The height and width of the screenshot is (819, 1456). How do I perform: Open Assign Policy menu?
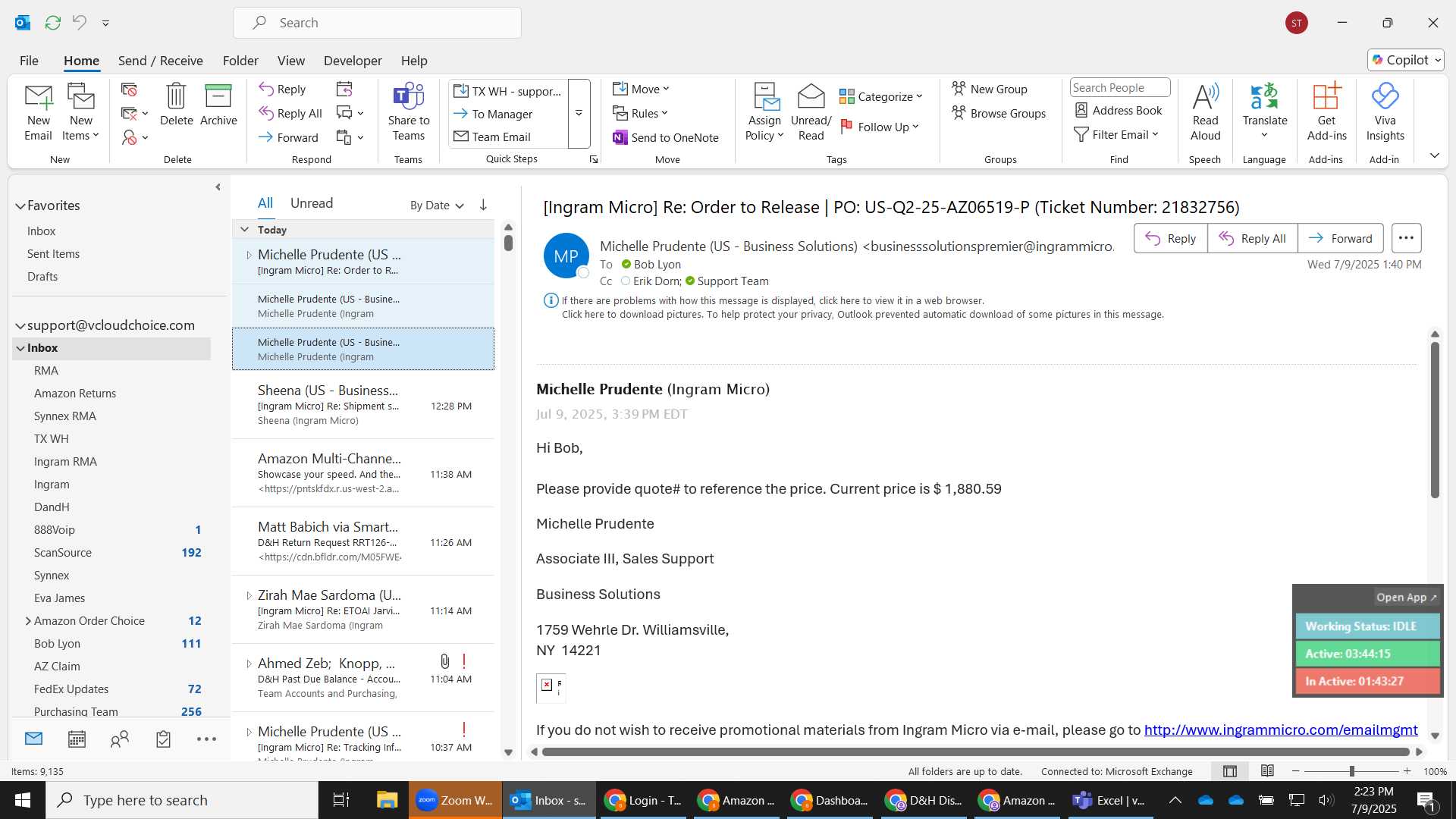[x=764, y=112]
